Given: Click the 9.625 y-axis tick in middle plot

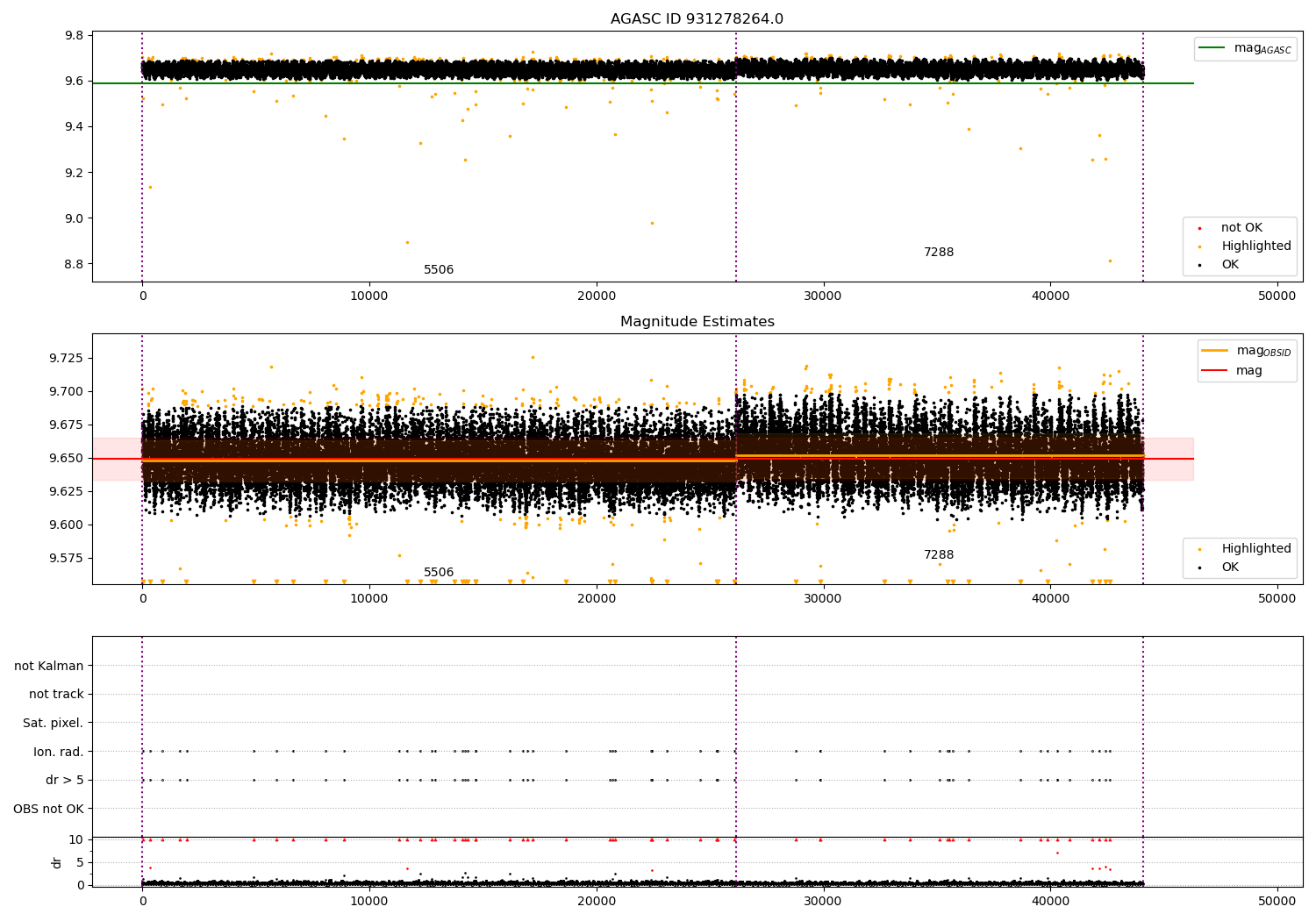Looking at the screenshot, I should click(68, 491).
